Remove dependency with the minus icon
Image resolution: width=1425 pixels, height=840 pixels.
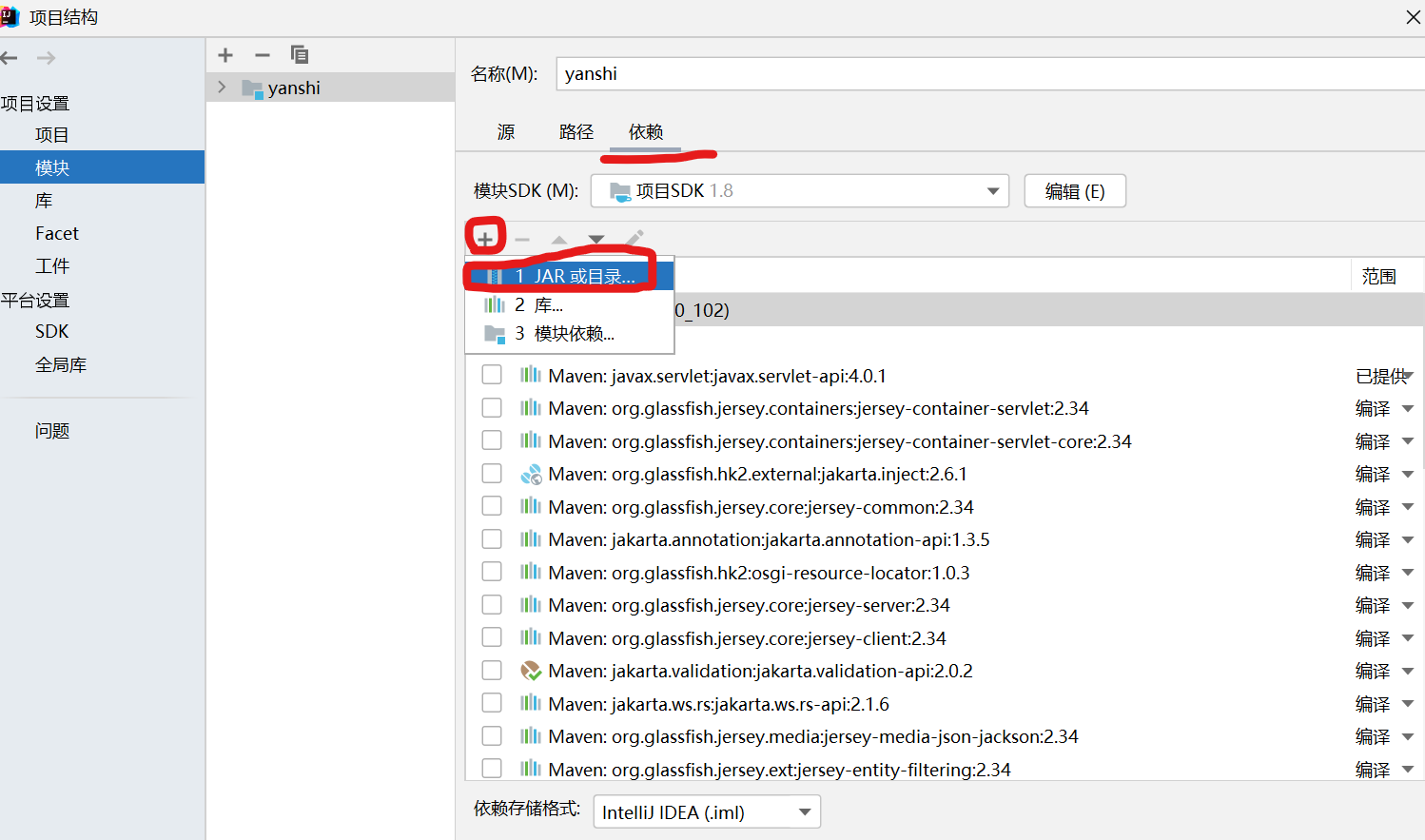(522, 240)
